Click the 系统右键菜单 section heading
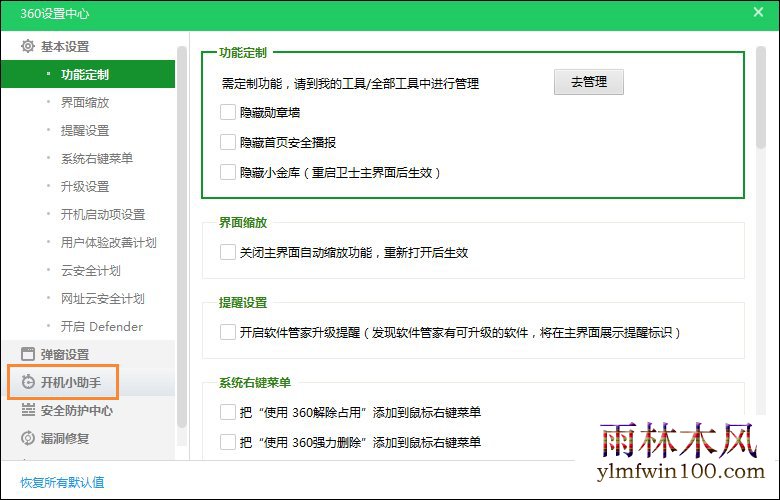This screenshot has width=780, height=500. point(255,383)
